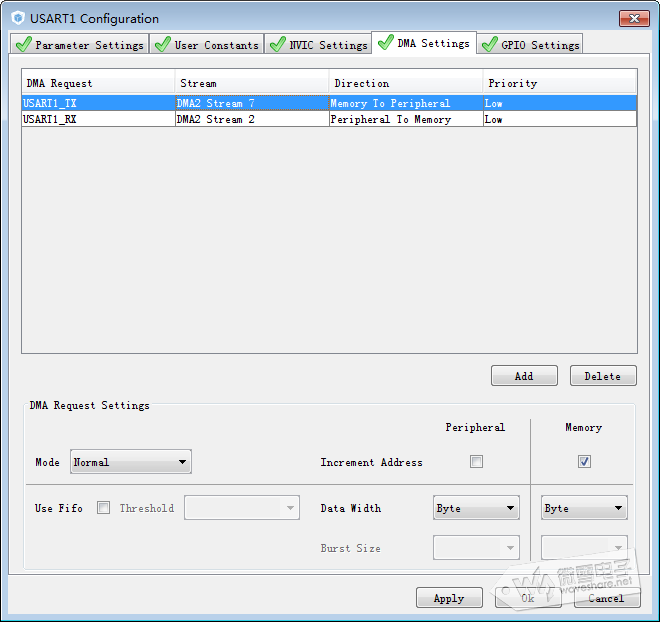Screen dimensions: 660x622
Task: Uncheck Memory Increment Address checkbox
Action: click(584, 462)
